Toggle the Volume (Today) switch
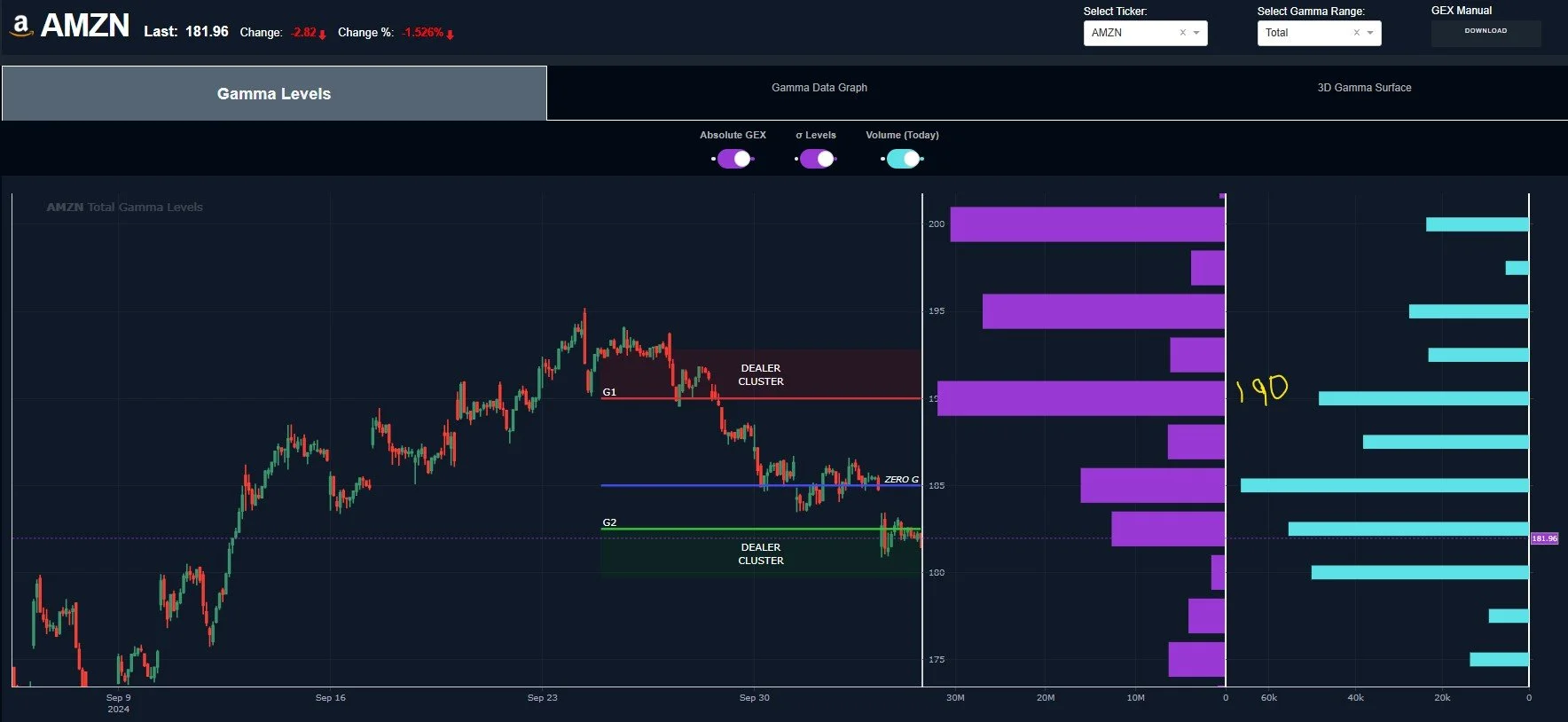The image size is (1568, 722). (x=903, y=159)
